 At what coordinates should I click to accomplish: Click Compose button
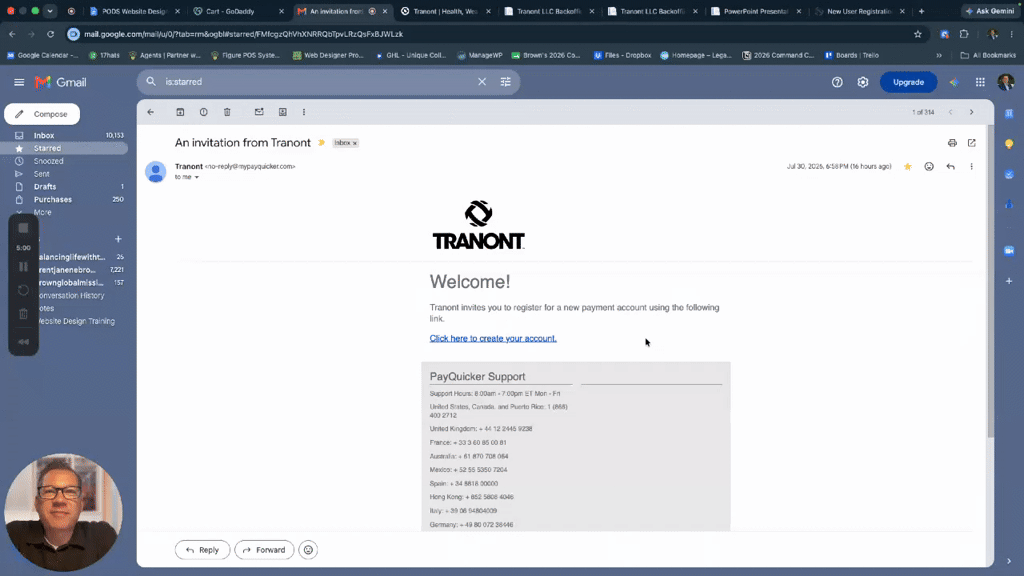42,114
